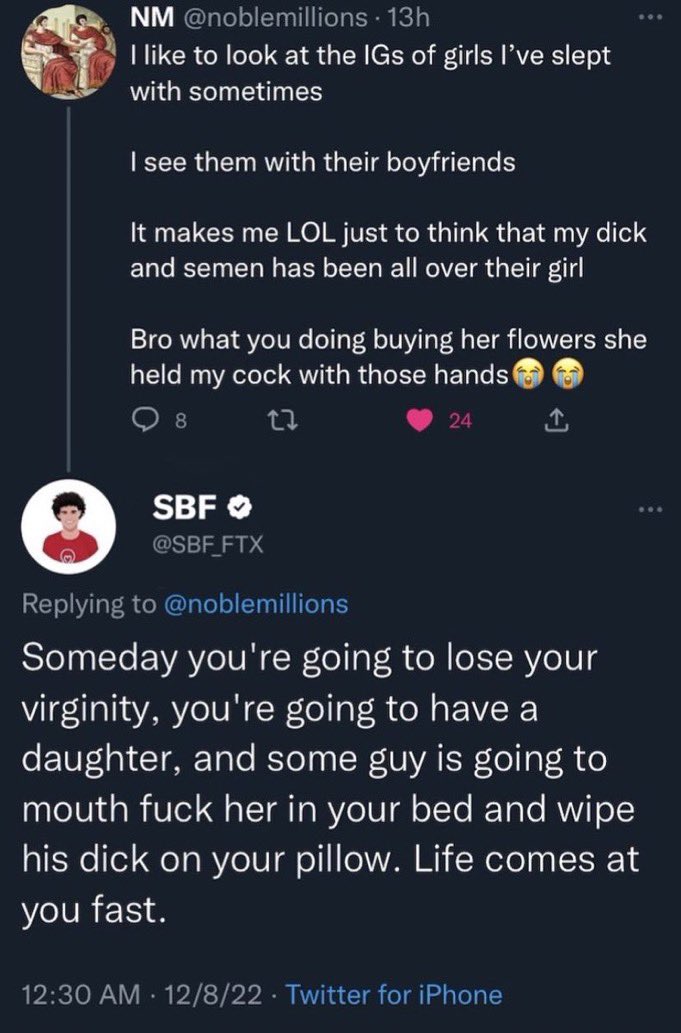Screen dimensions: 681x1033
Task: Open the @SBF_FTX handle
Action: (x=207, y=544)
